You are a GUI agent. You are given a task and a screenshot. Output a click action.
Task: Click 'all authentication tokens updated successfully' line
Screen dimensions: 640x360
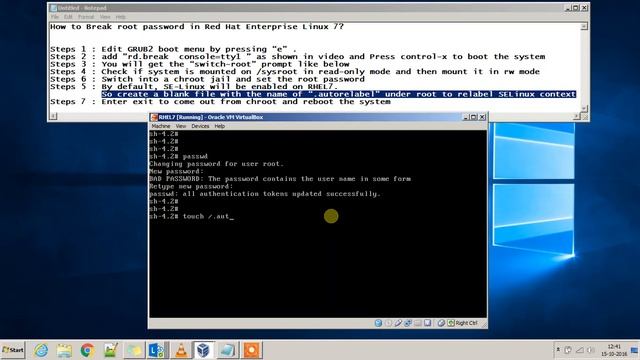coord(265,194)
